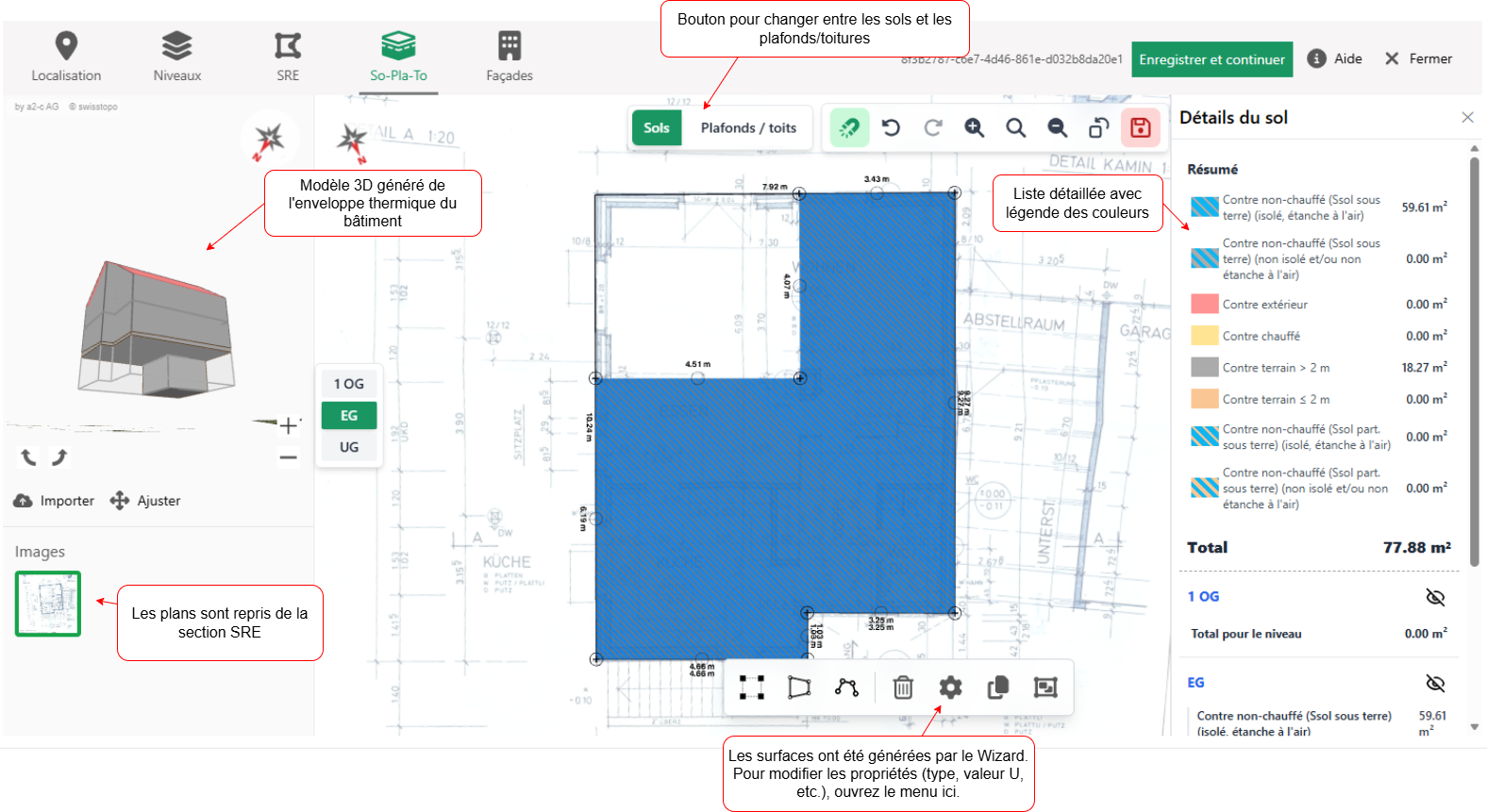The width and height of the screenshot is (1487, 812).
Task: Select the So-Pla-To step
Action: click(x=398, y=58)
